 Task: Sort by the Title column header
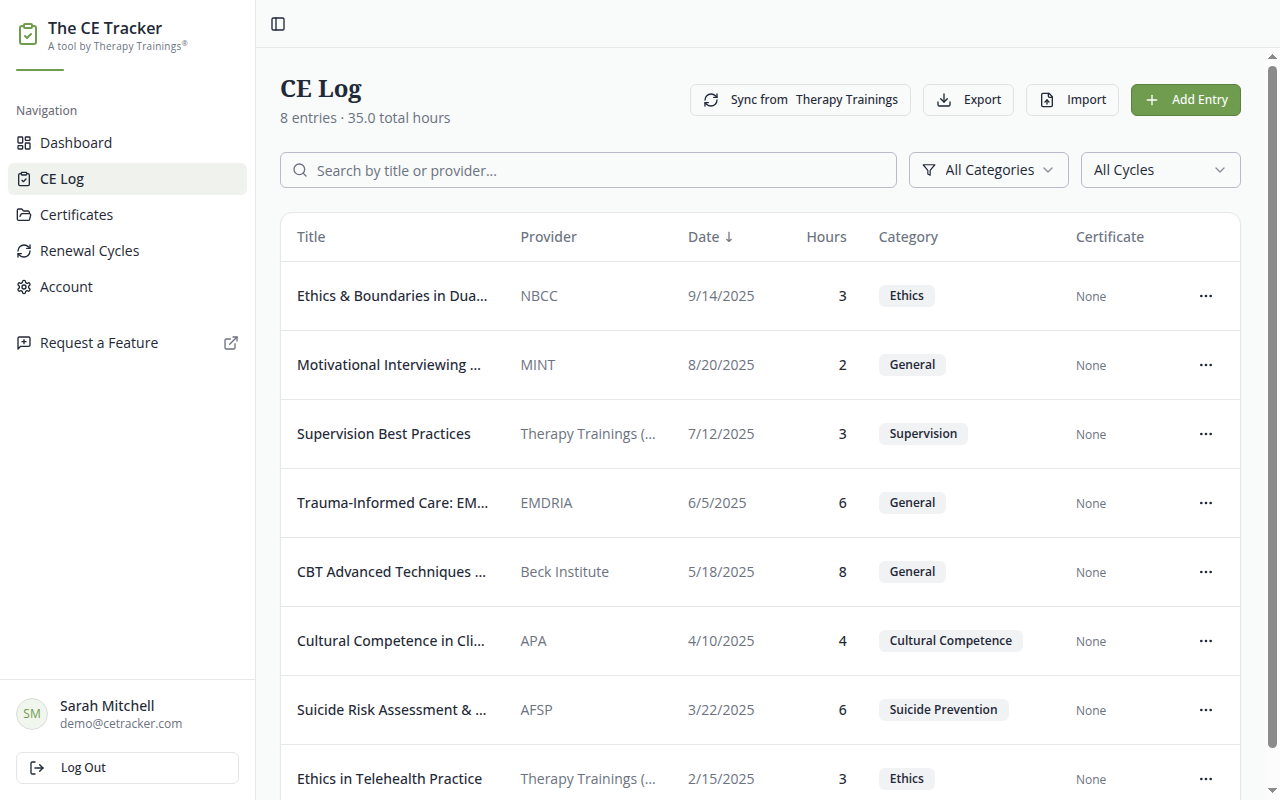click(x=311, y=237)
